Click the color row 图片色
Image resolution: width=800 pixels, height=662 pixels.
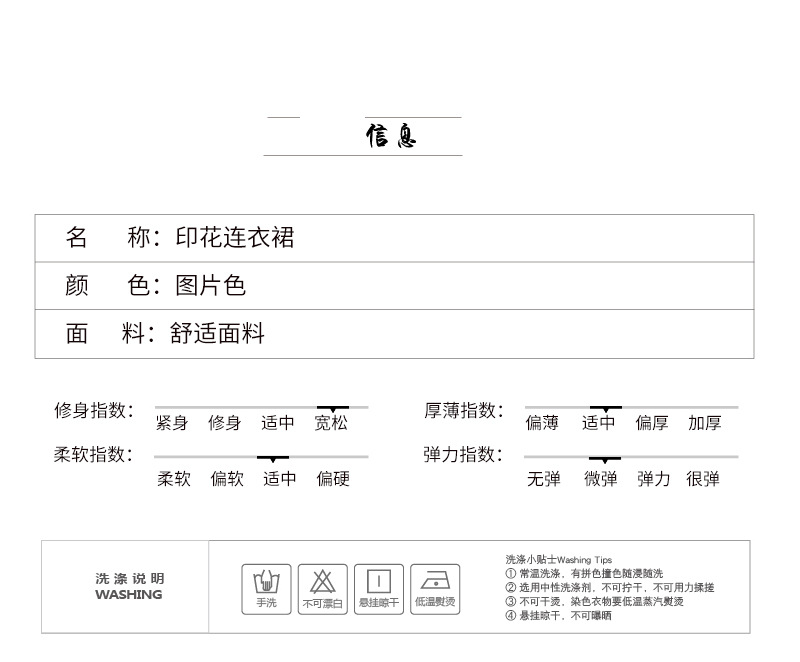click(394, 286)
